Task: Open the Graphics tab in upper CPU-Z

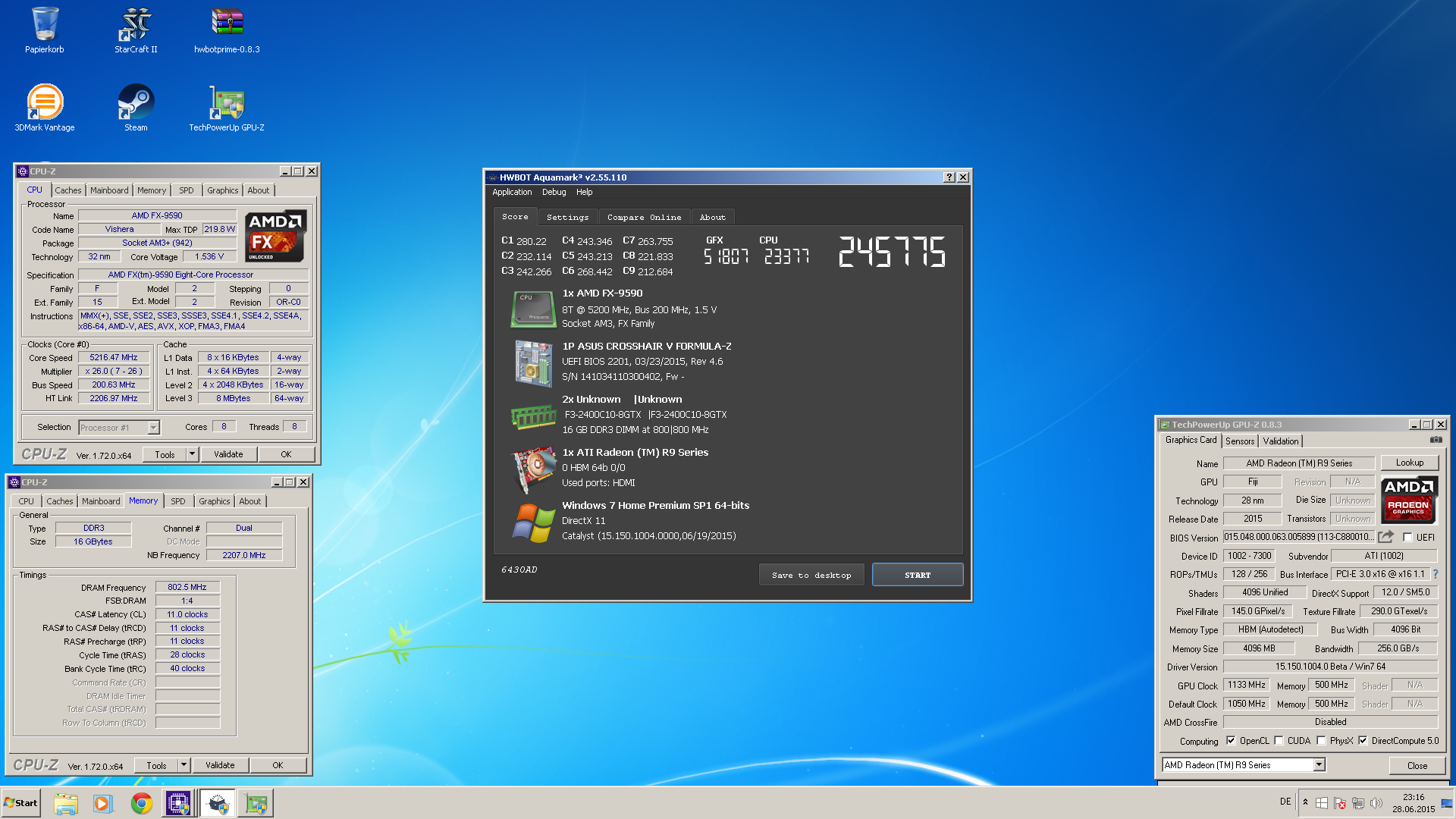Action: pyautogui.click(x=222, y=191)
